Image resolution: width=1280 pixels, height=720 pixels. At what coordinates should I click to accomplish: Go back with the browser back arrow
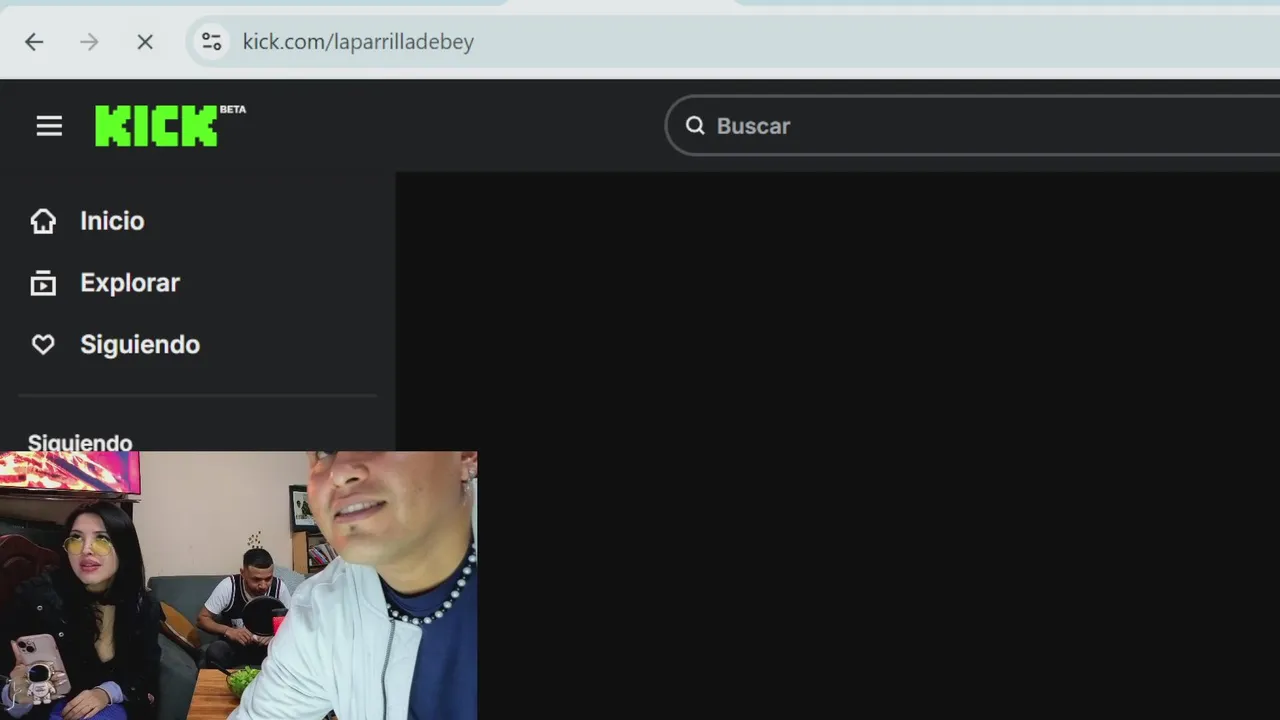tap(34, 42)
